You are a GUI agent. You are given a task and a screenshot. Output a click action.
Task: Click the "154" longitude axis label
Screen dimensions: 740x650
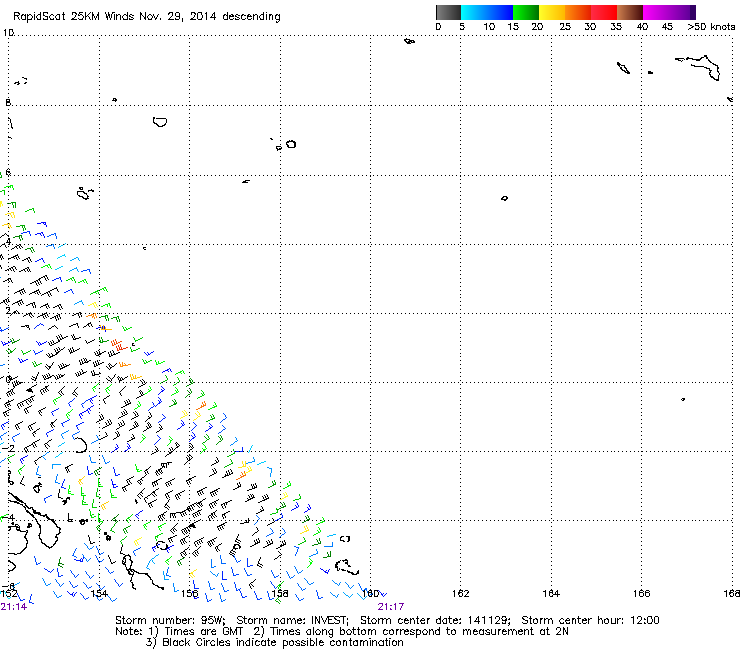pyautogui.click(x=99, y=594)
